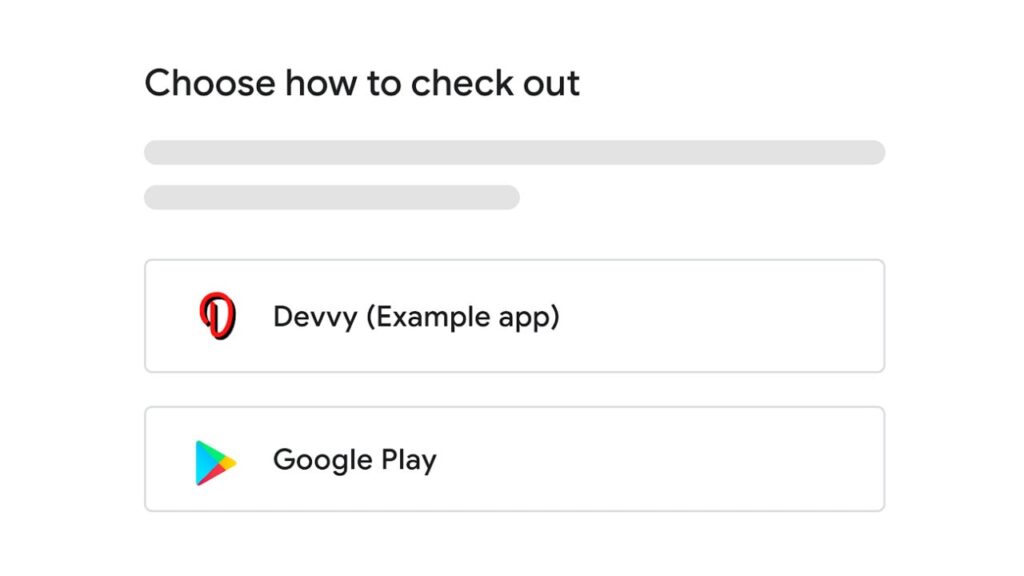Click the word "Play" in second option

click(408, 460)
